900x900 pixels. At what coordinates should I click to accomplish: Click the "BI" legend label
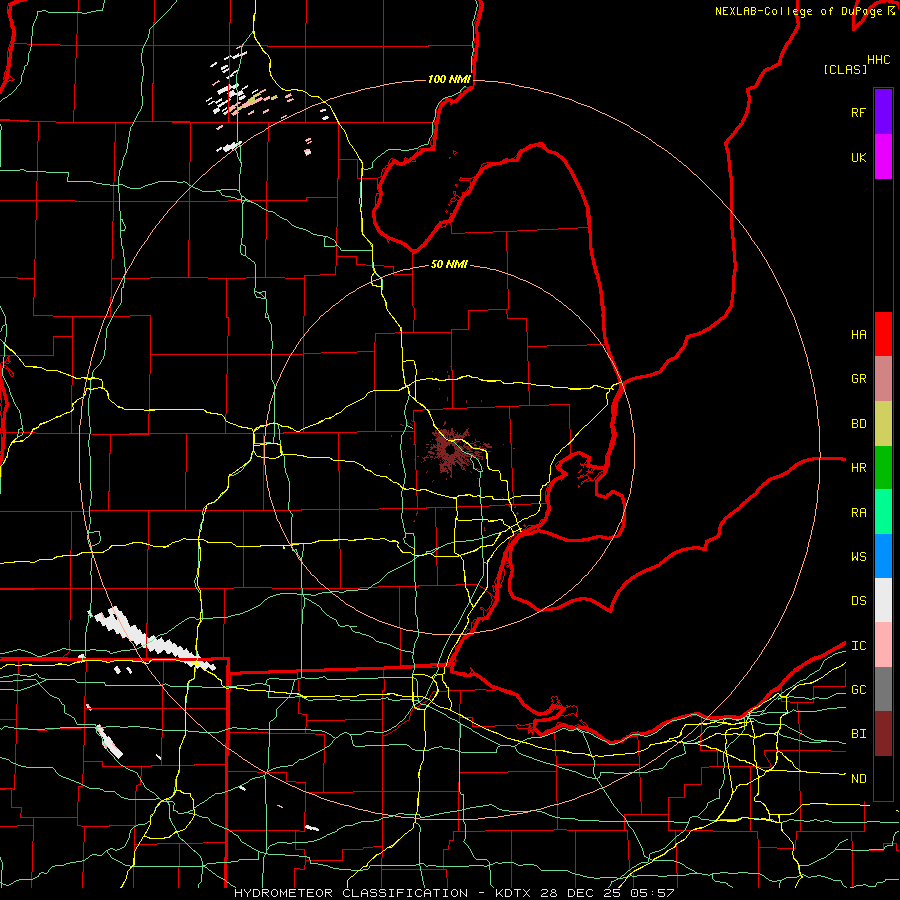[858, 734]
